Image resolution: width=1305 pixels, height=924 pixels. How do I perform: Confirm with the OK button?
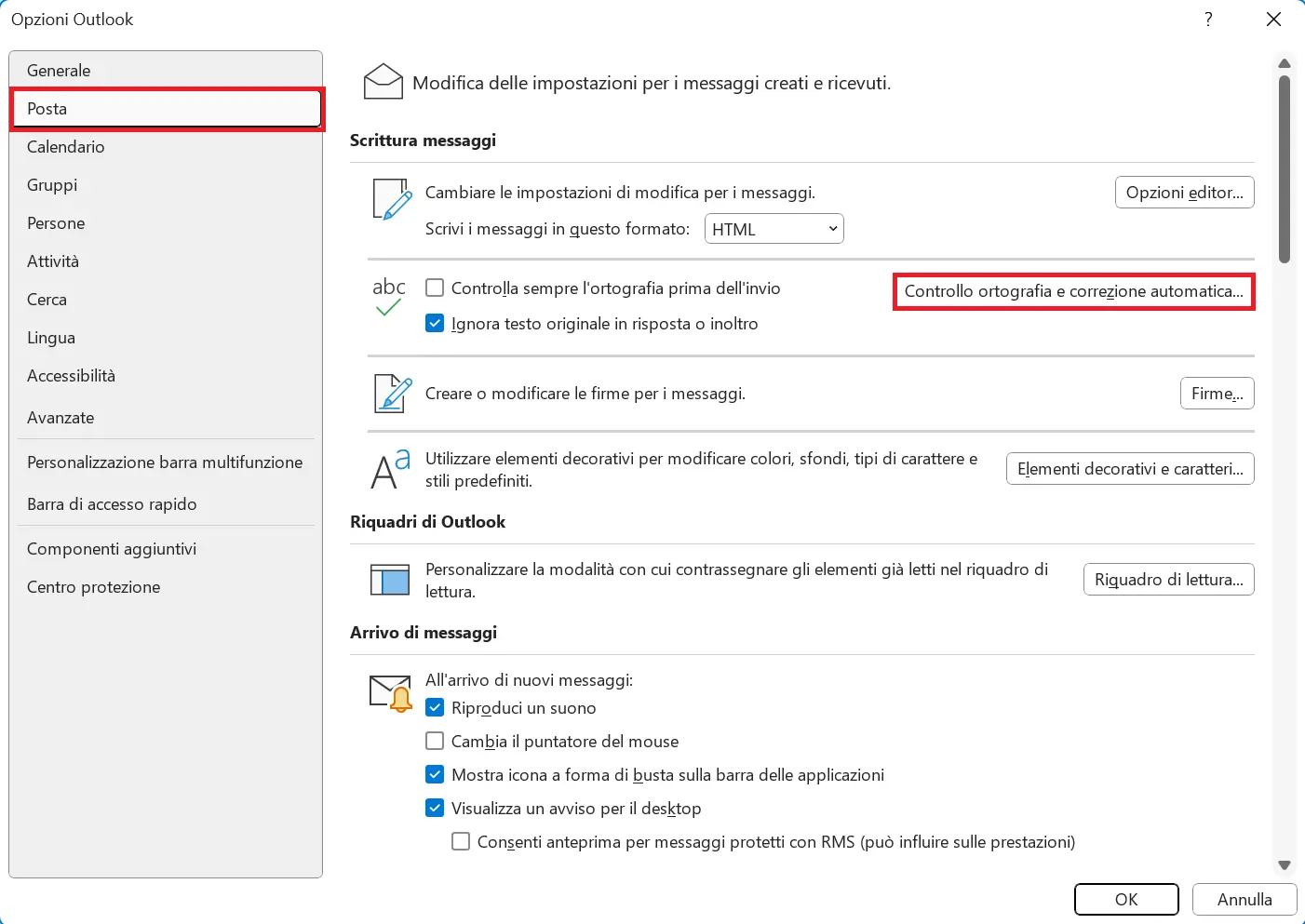pos(1126,900)
